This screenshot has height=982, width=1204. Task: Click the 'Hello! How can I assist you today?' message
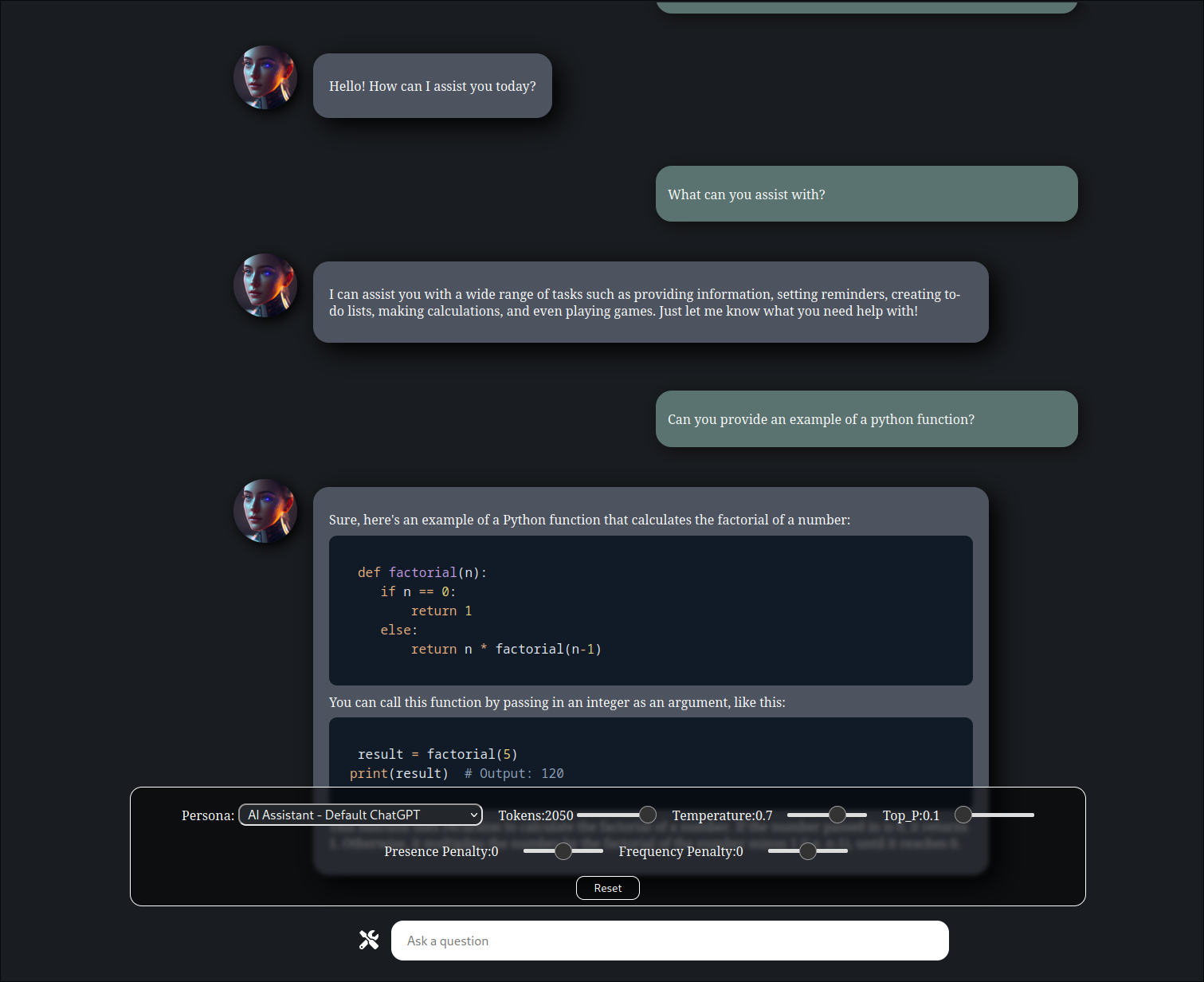coord(433,86)
